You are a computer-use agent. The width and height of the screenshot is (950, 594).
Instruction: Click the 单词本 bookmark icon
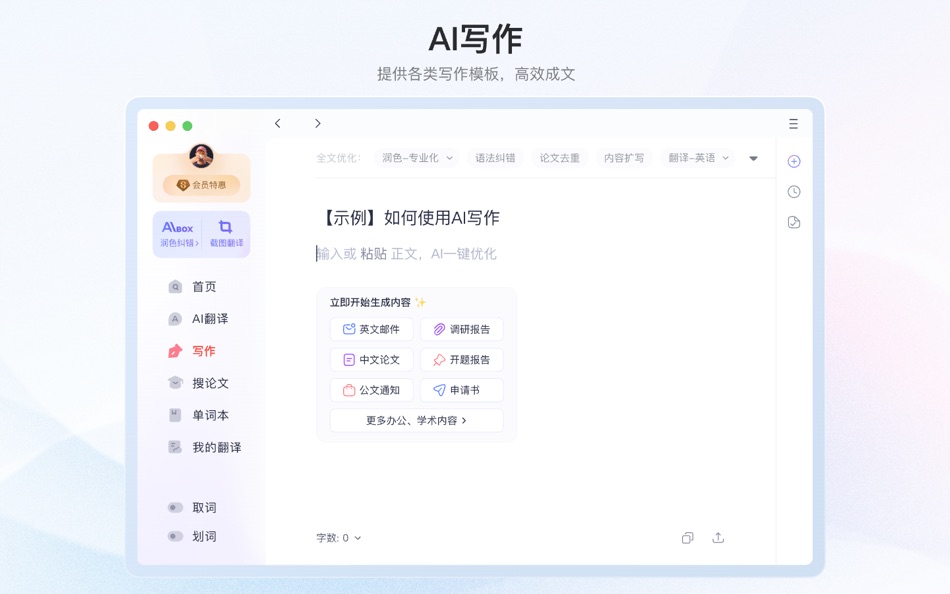(x=175, y=415)
